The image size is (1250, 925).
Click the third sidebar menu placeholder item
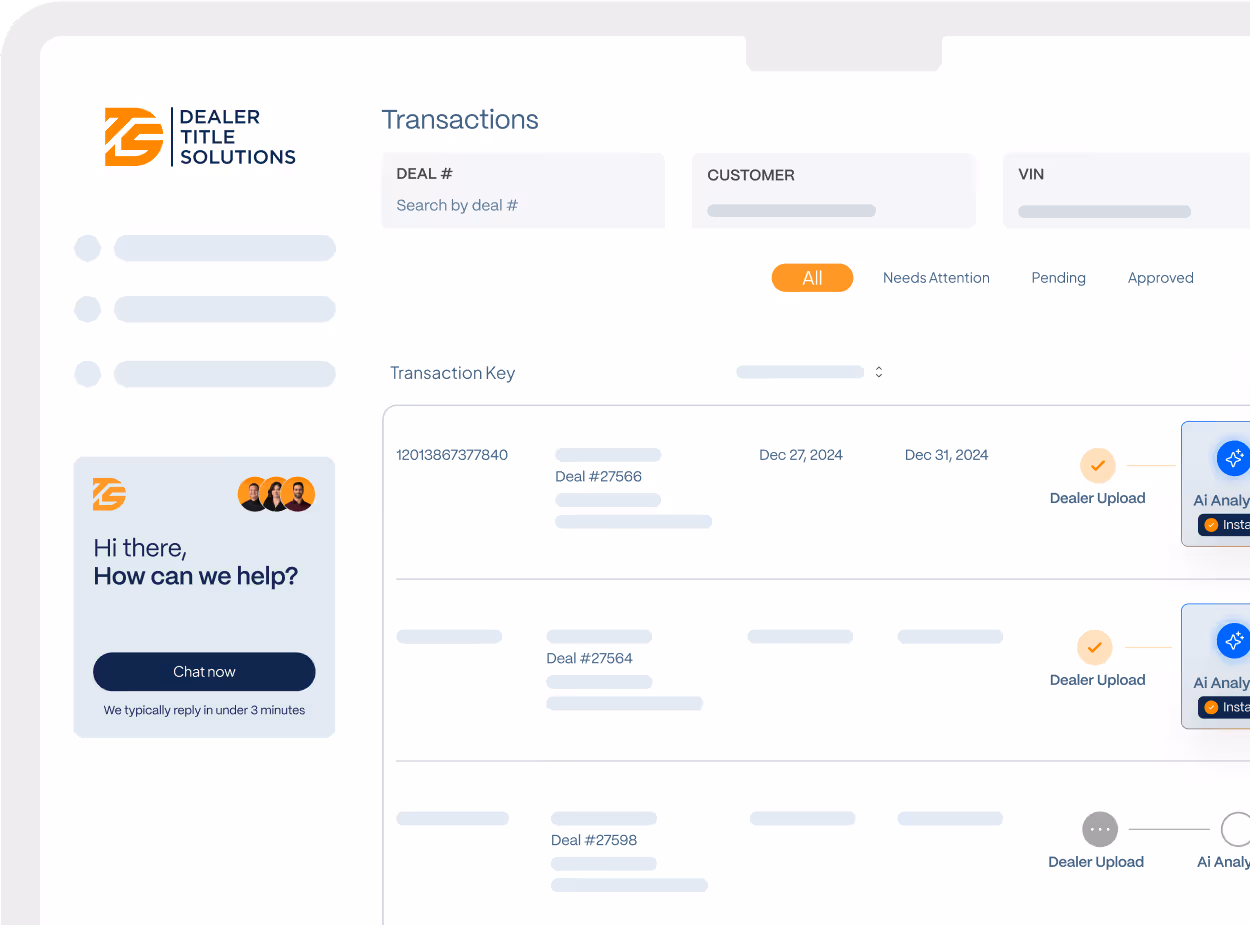(205, 374)
